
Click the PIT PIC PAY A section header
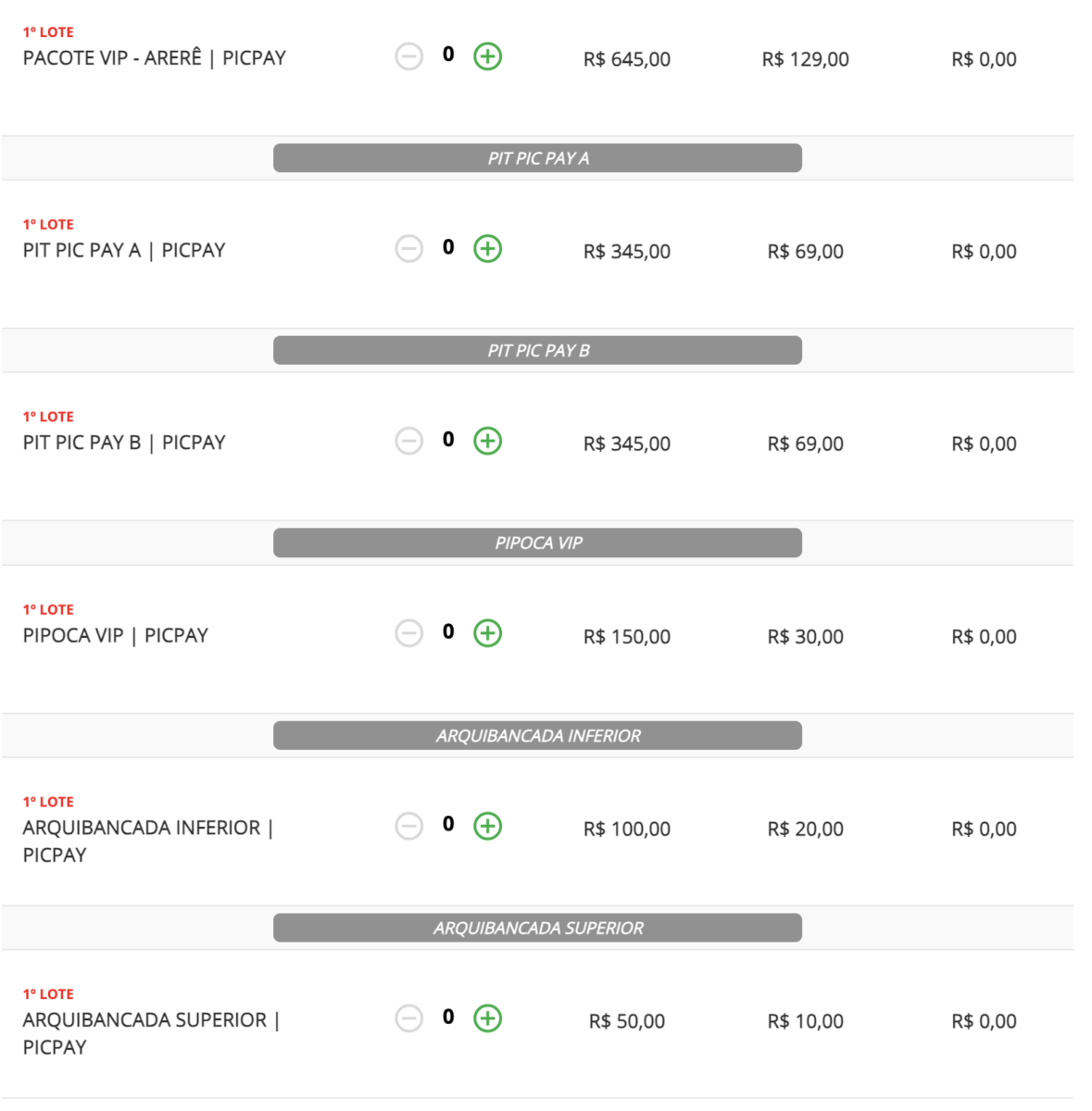tap(537, 158)
